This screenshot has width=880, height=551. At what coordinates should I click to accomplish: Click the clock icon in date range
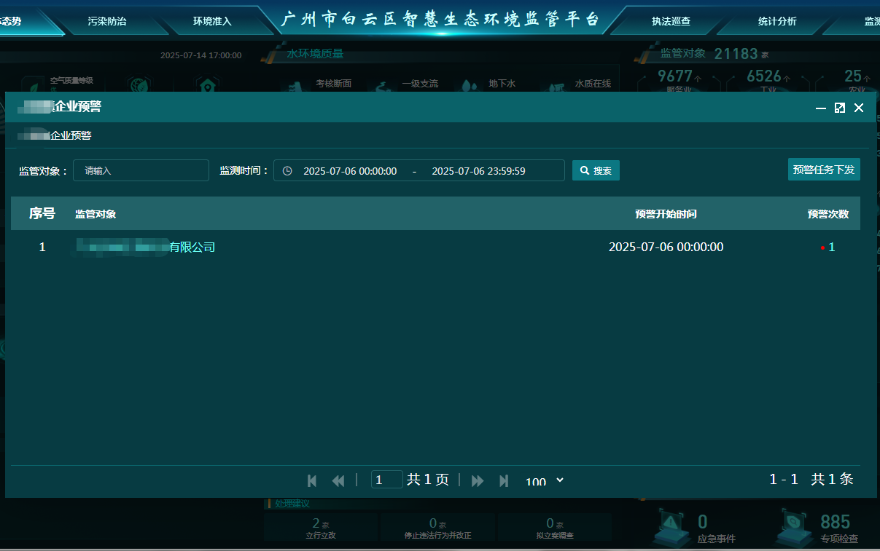click(x=288, y=171)
